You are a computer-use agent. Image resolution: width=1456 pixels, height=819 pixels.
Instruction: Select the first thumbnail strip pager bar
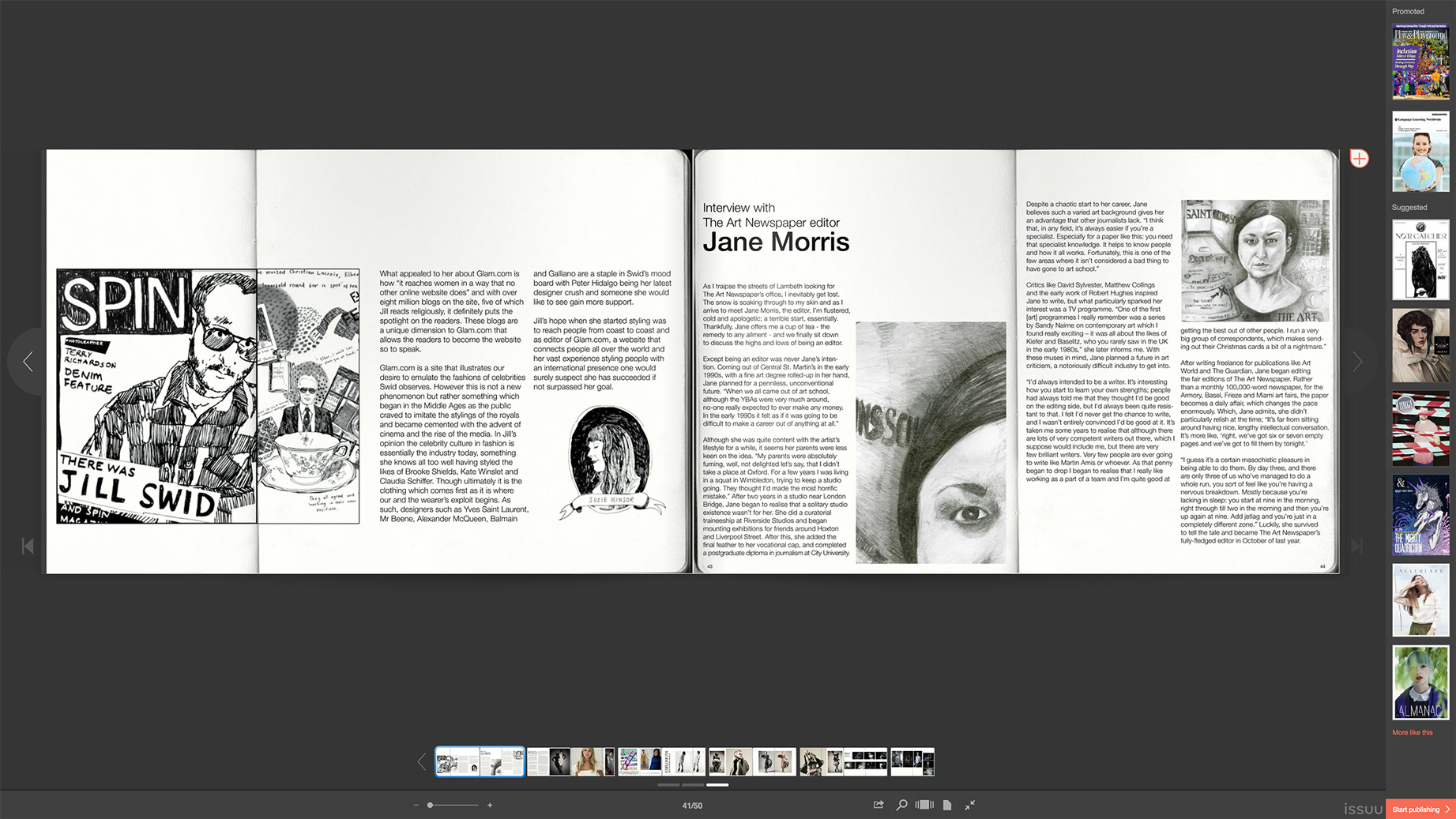[668, 785]
